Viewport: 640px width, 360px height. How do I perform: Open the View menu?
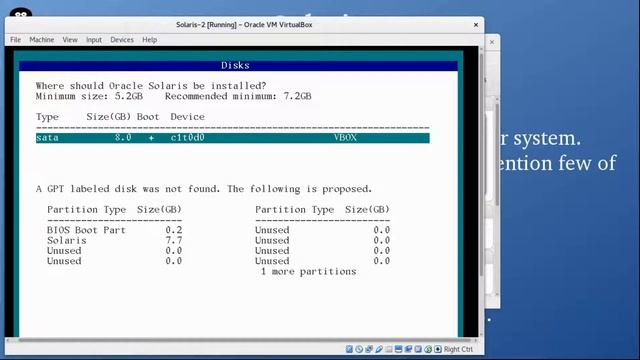point(70,40)
